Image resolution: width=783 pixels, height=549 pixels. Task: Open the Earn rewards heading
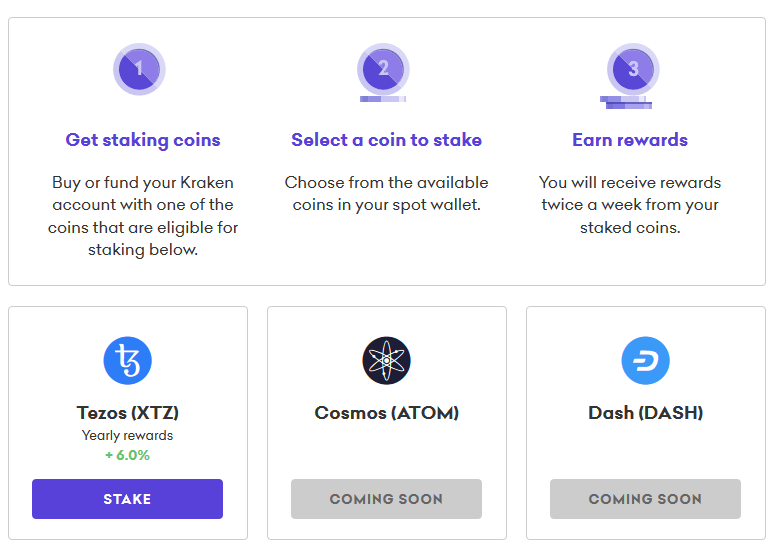pos(630,140)
